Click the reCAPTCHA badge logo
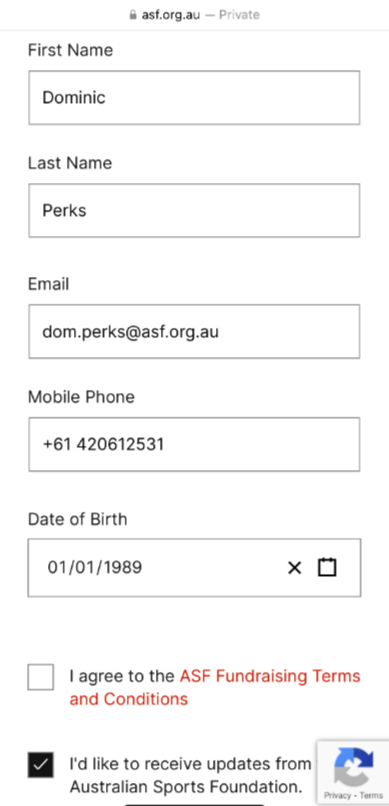 click(x=354, y=766)
